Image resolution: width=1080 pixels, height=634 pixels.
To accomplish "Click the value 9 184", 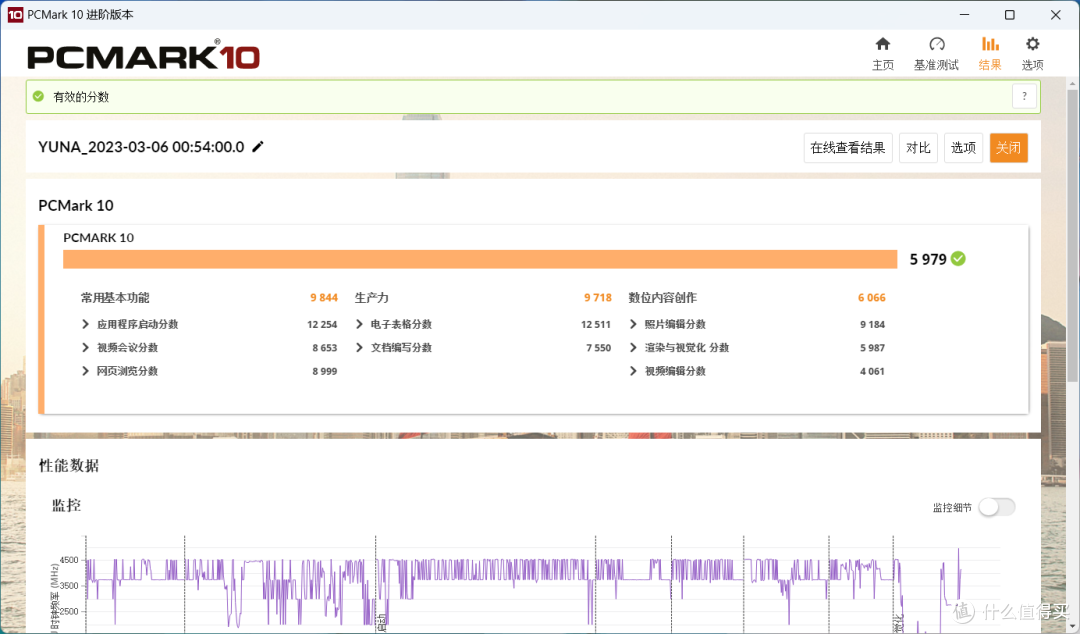I will click(872, 325).
